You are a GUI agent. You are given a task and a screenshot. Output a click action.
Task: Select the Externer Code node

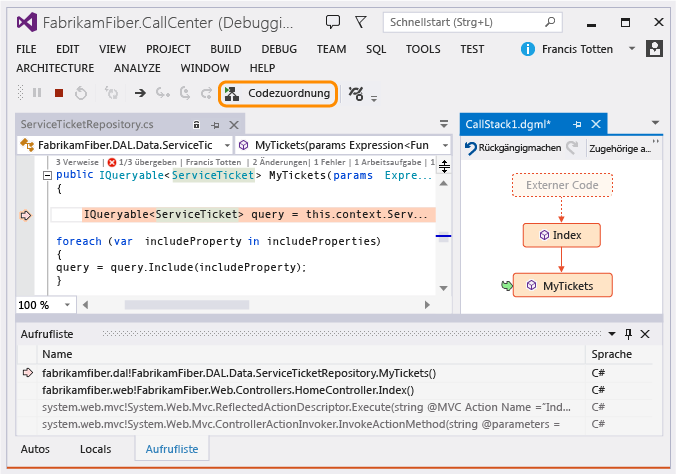tap(562, 185)
